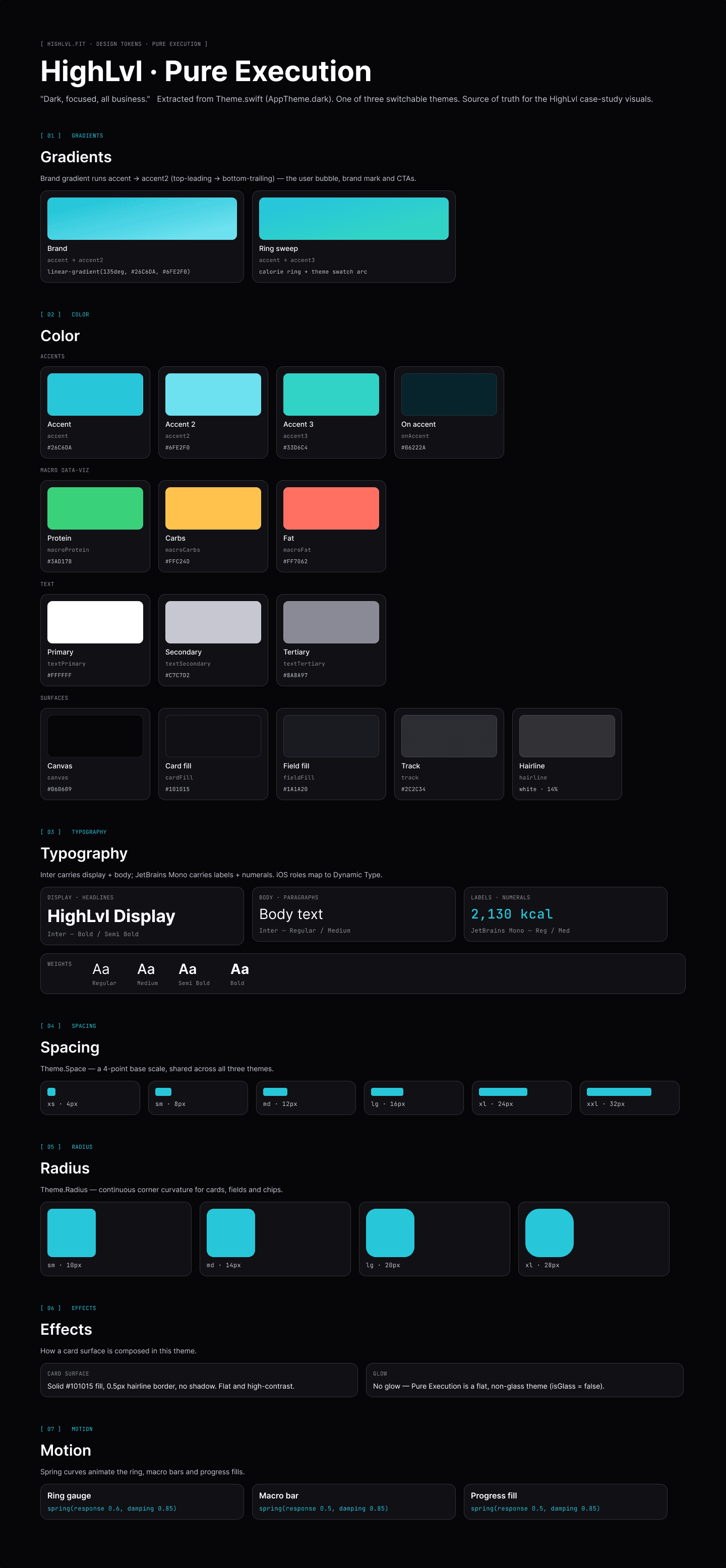Click the Tertiary text color swatch

pos(331,622)
